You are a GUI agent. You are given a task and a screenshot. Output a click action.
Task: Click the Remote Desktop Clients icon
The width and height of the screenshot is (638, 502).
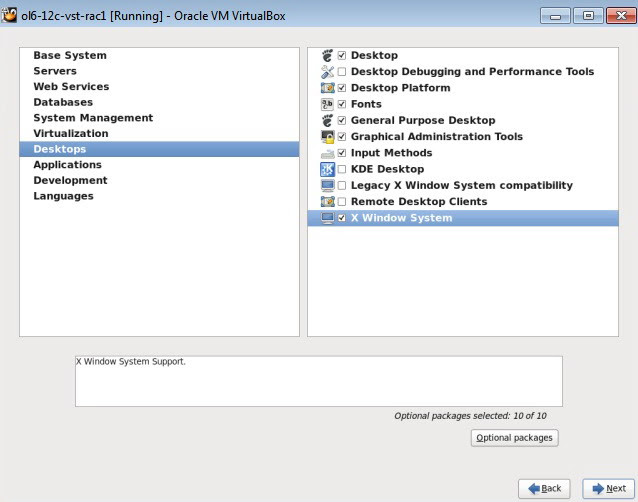click(327, 202)
